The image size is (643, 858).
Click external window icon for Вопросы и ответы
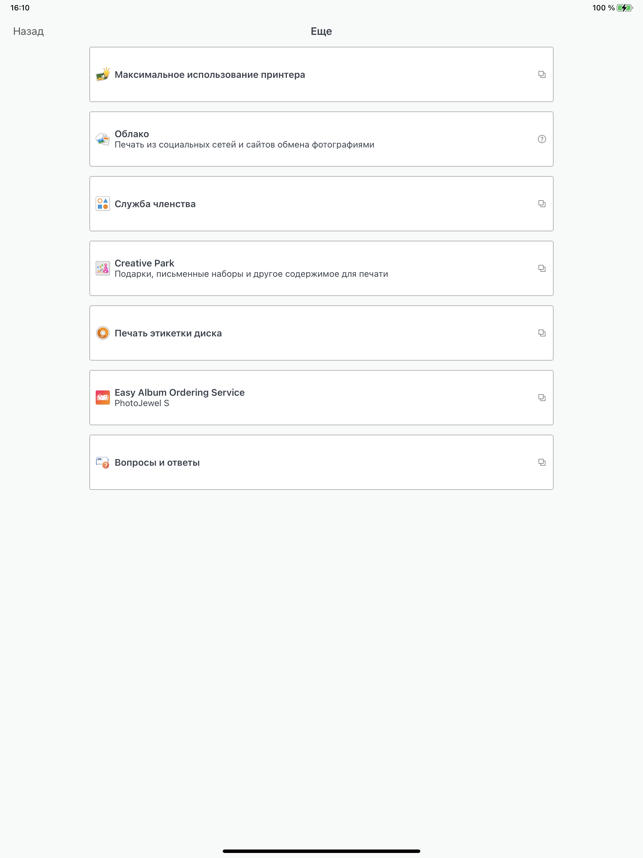pyautogui.click(x=542, y=462)
